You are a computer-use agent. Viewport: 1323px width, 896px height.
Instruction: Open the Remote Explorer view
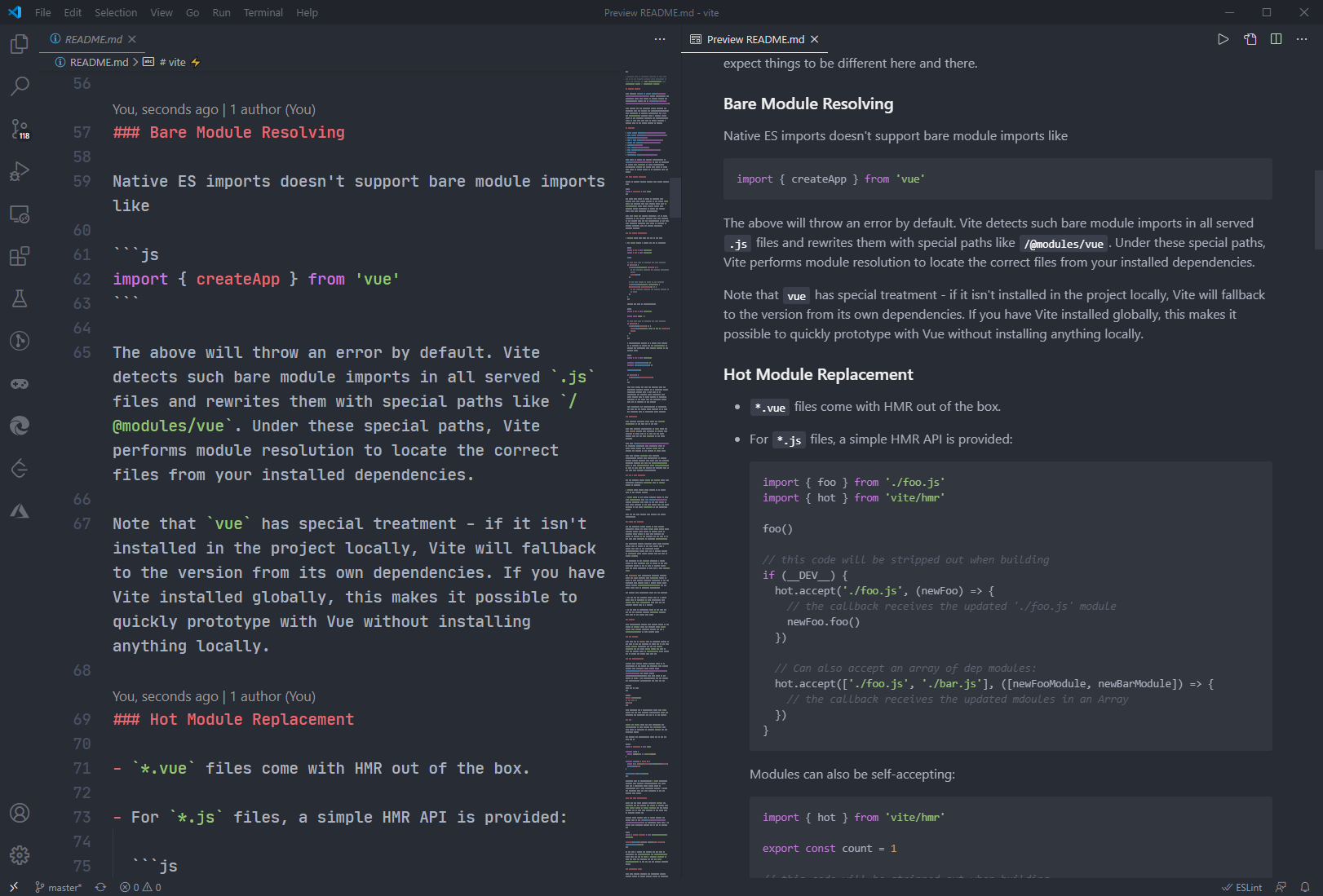point(20,214)
